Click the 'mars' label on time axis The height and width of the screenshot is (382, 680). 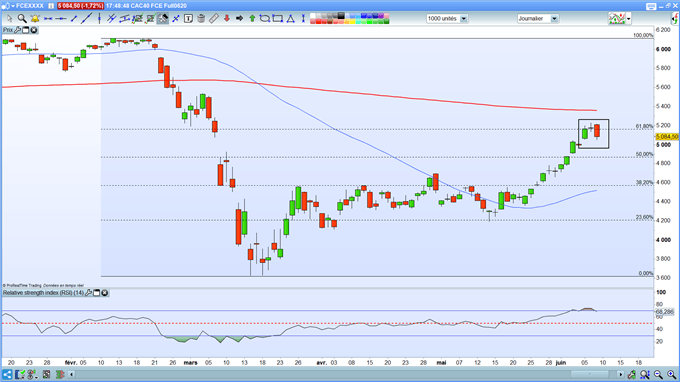(x=190, y=362)
